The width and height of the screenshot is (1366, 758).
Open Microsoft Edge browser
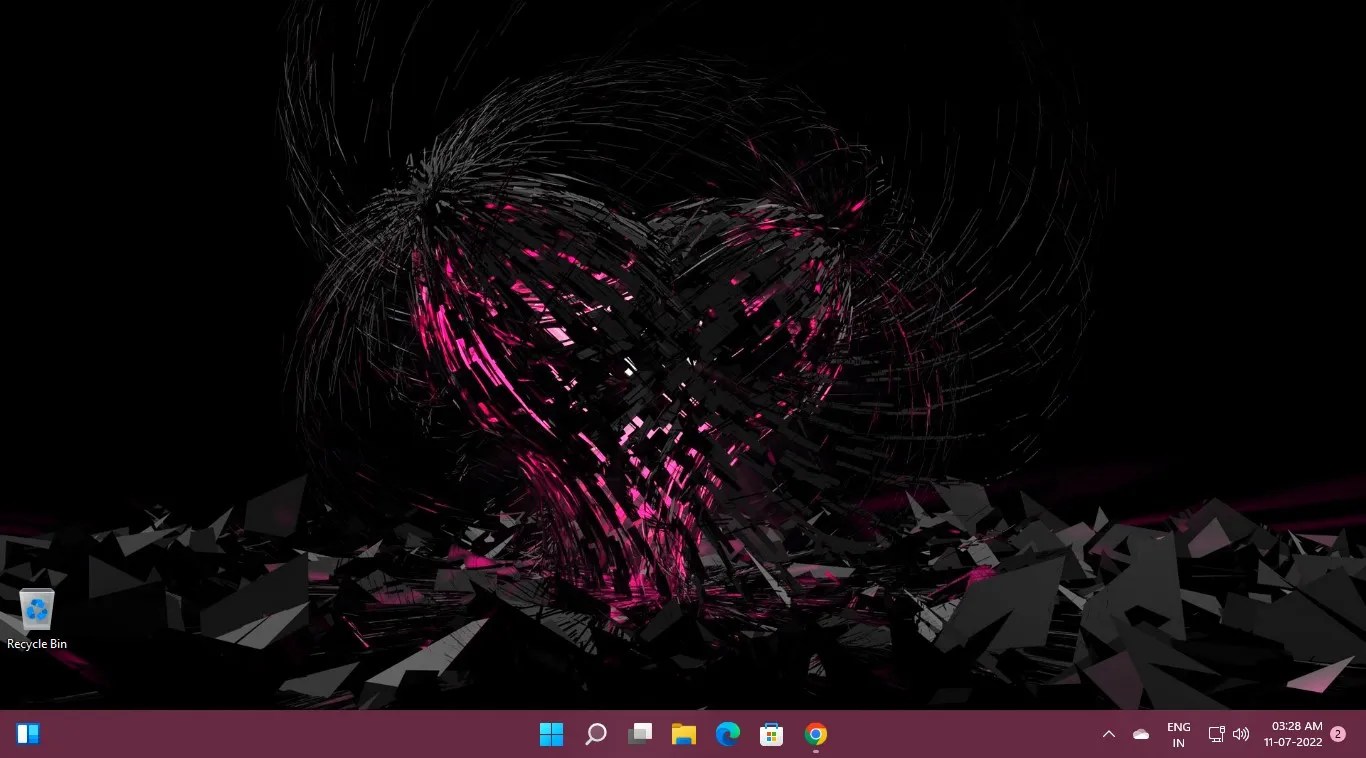728,734
